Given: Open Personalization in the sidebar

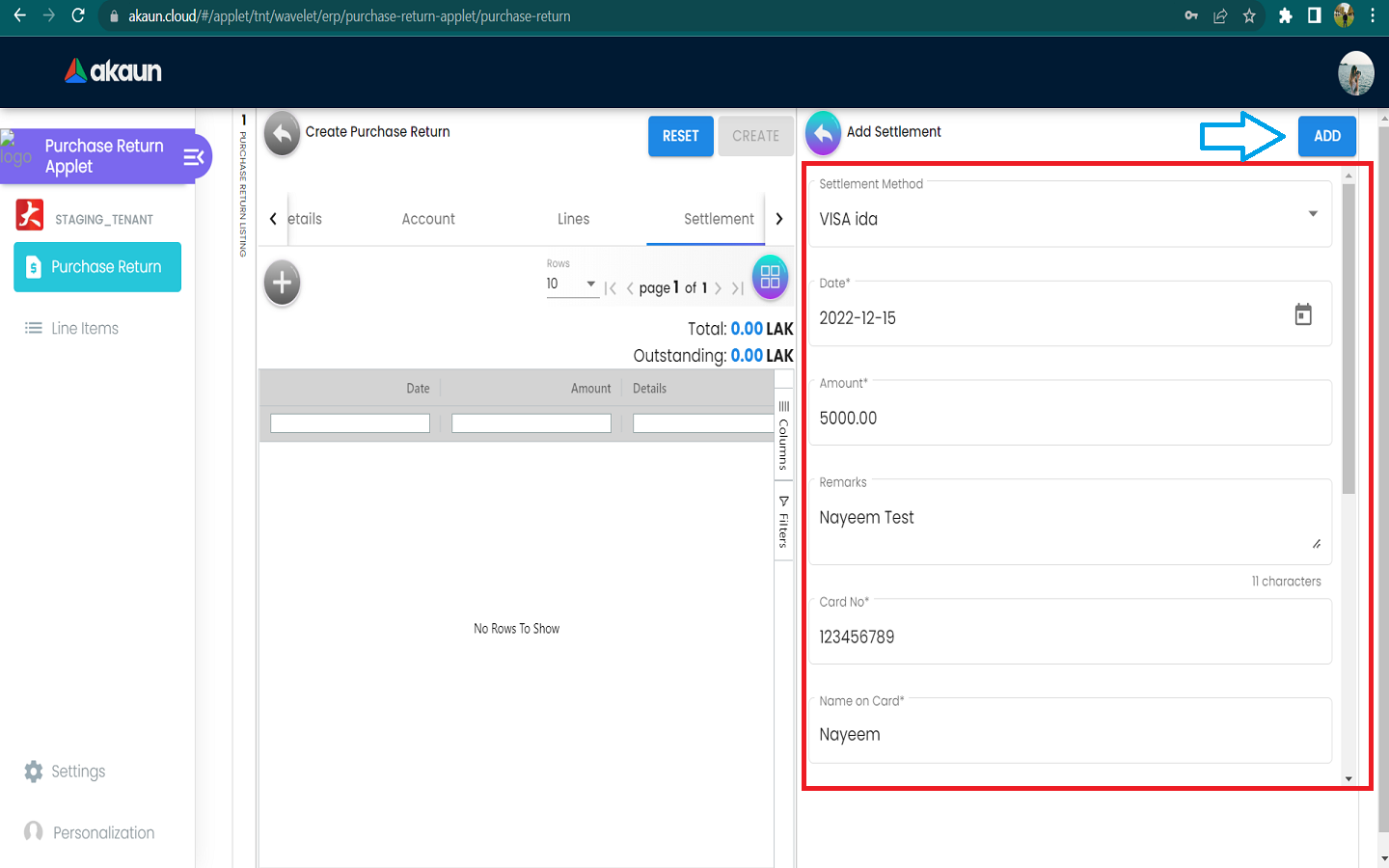Looking at the screenshot, I should [x=90, y=832].
